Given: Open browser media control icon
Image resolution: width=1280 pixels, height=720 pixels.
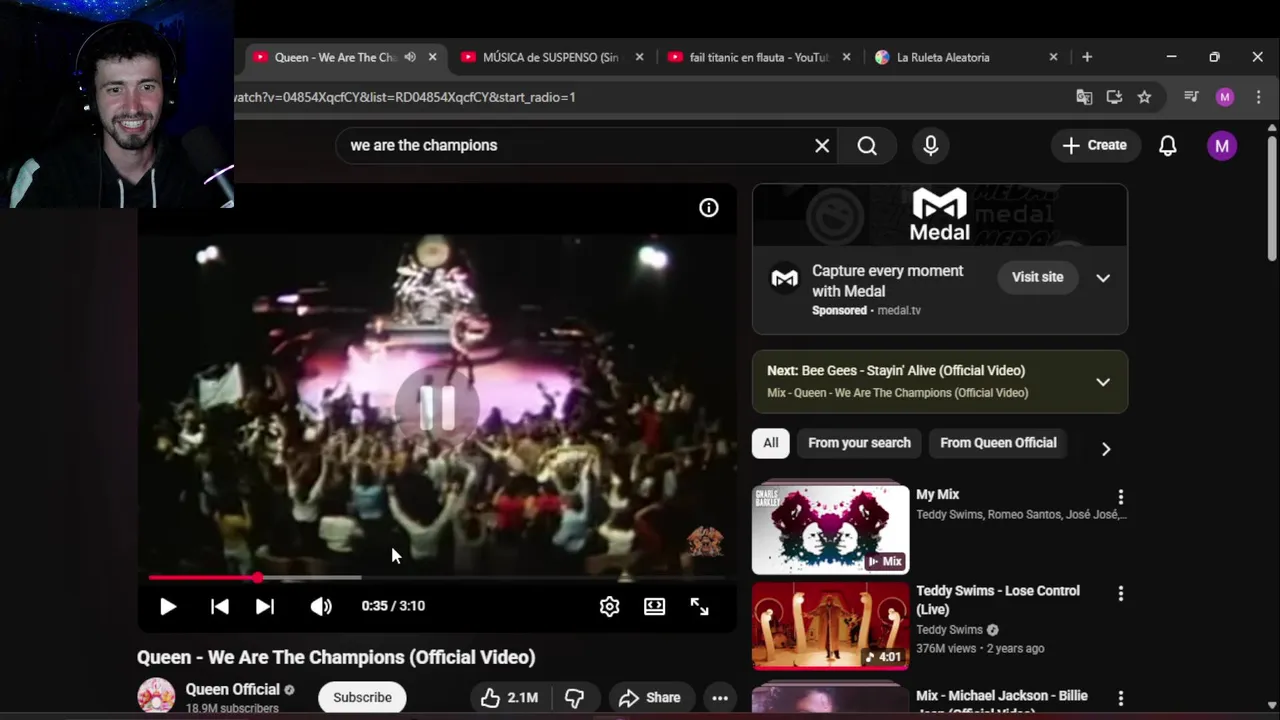Looking at the screenshot, I should coord(1191,97).
